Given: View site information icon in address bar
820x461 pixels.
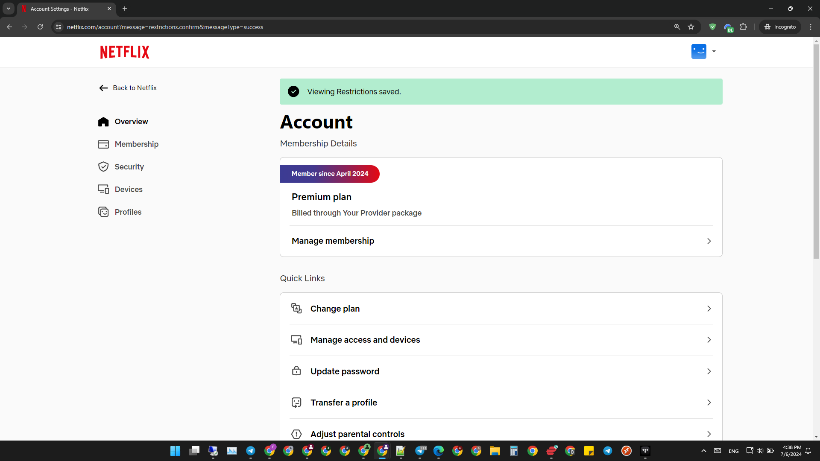Looking at the screenshot, I should pos(58,27).
